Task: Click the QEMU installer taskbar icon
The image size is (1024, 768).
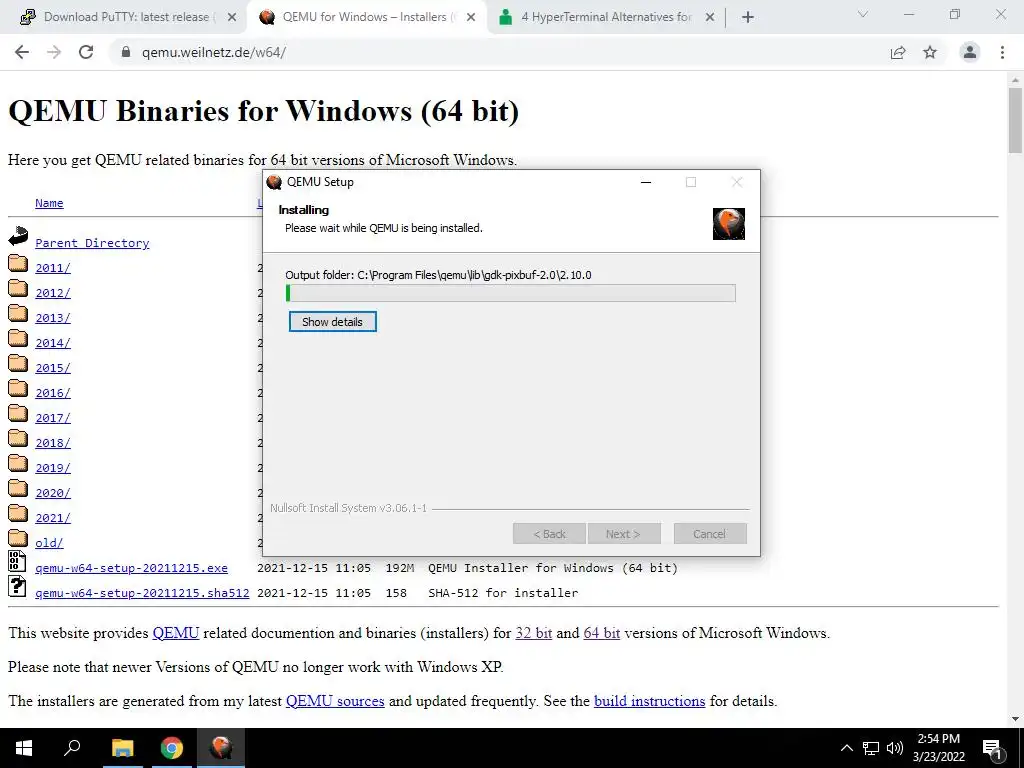Action: tap(221, 748)
